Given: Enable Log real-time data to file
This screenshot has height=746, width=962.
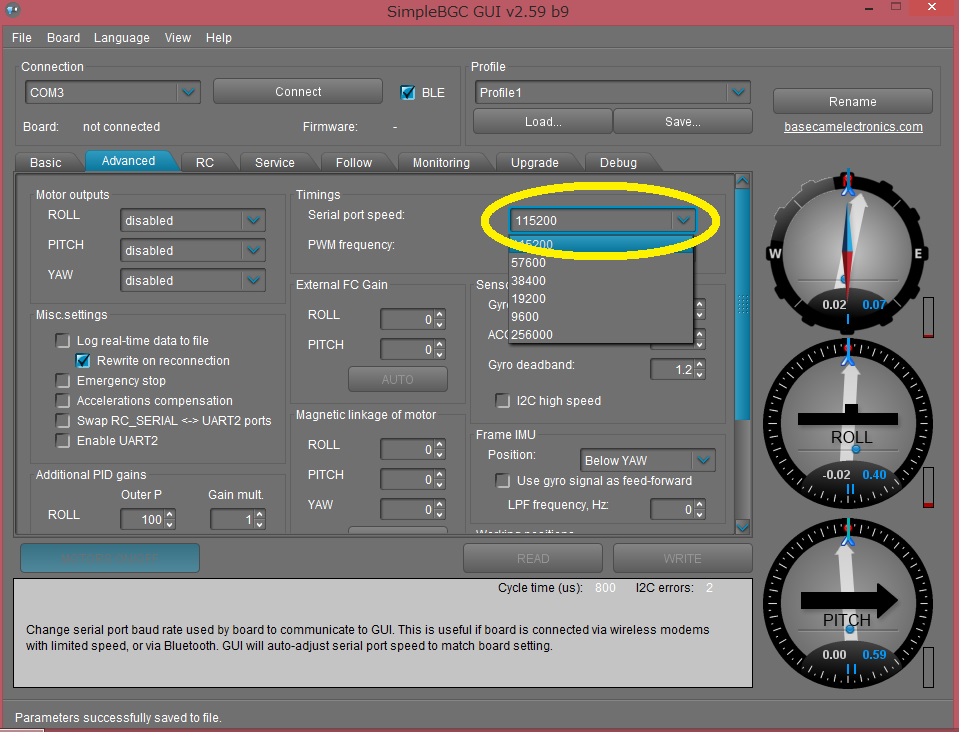Looking at the screenshot, I should pyautogui.click(x=63, y=340).
